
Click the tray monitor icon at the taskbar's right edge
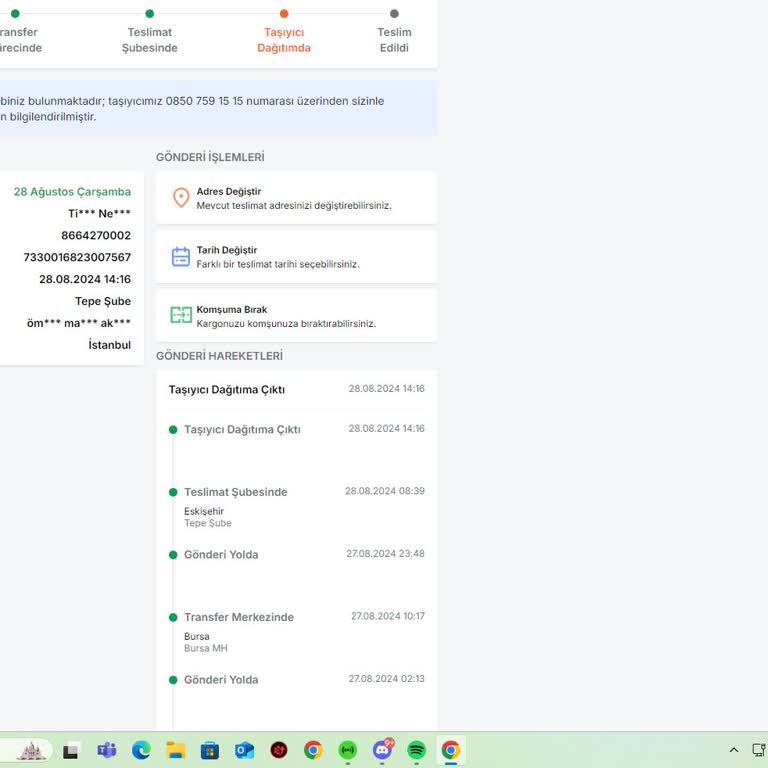[759, 750]
